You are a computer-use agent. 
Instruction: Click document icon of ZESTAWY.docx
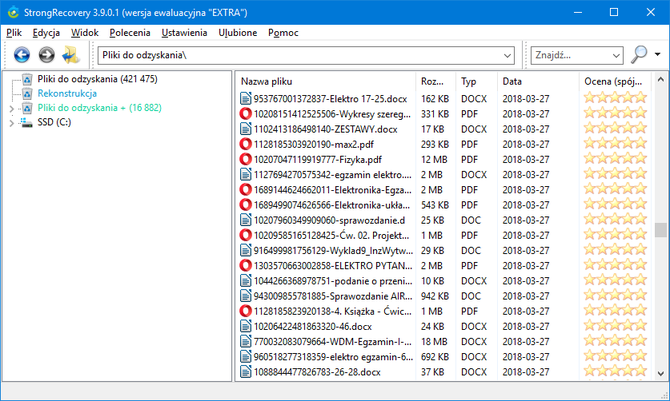pyautogui.click(x=245, y=129)
